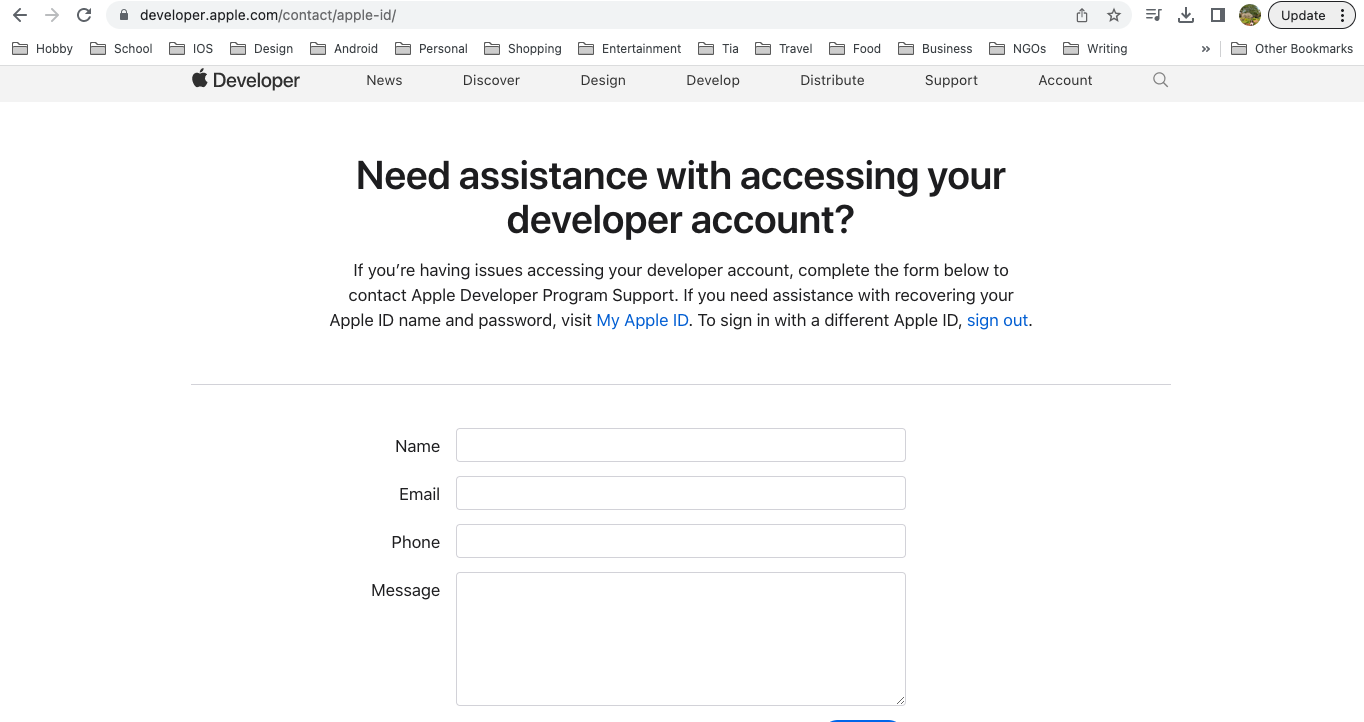Click the sign out link

pos(997,321)
